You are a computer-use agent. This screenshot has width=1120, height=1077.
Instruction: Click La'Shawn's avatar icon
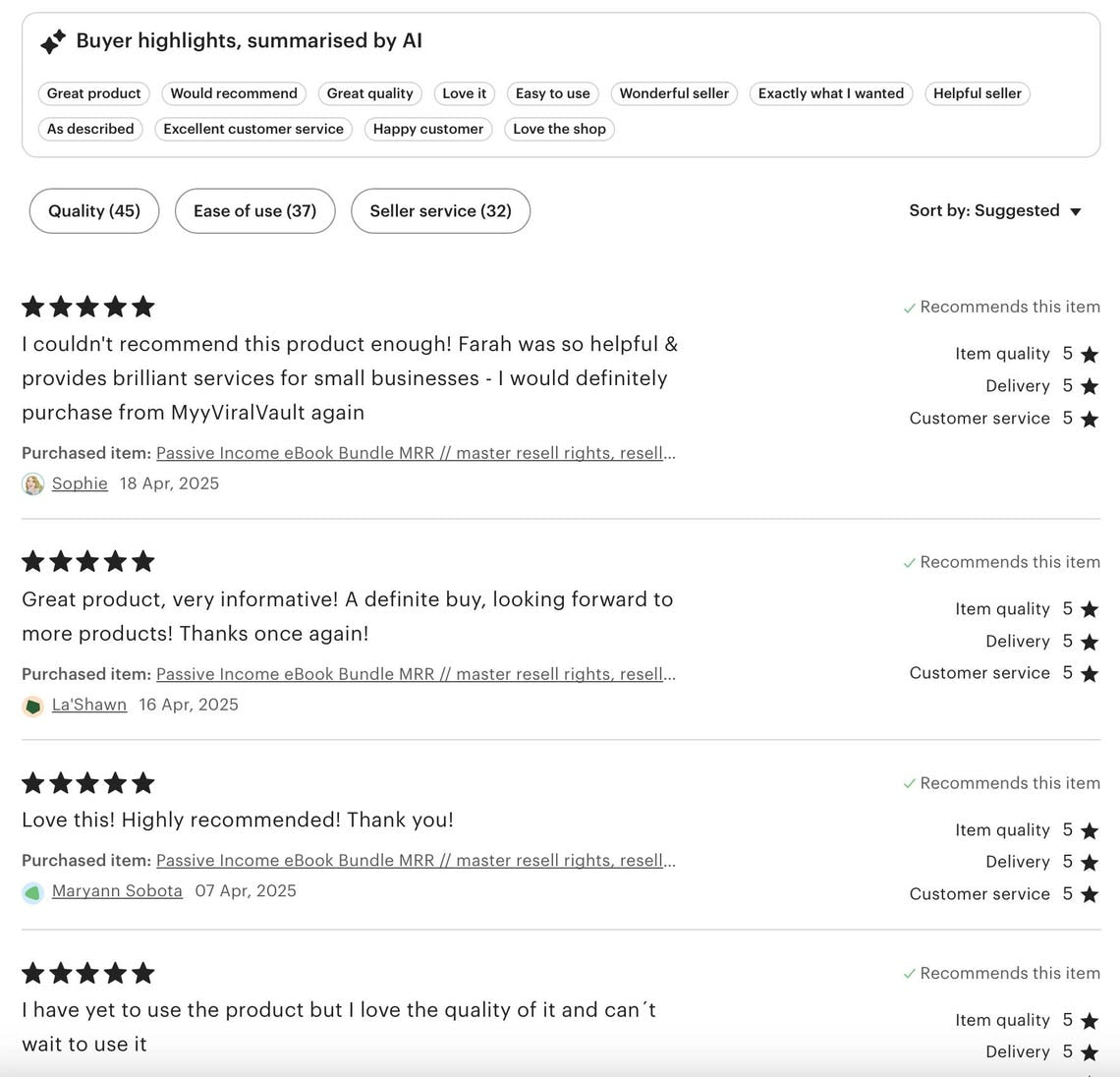point(33,706)
